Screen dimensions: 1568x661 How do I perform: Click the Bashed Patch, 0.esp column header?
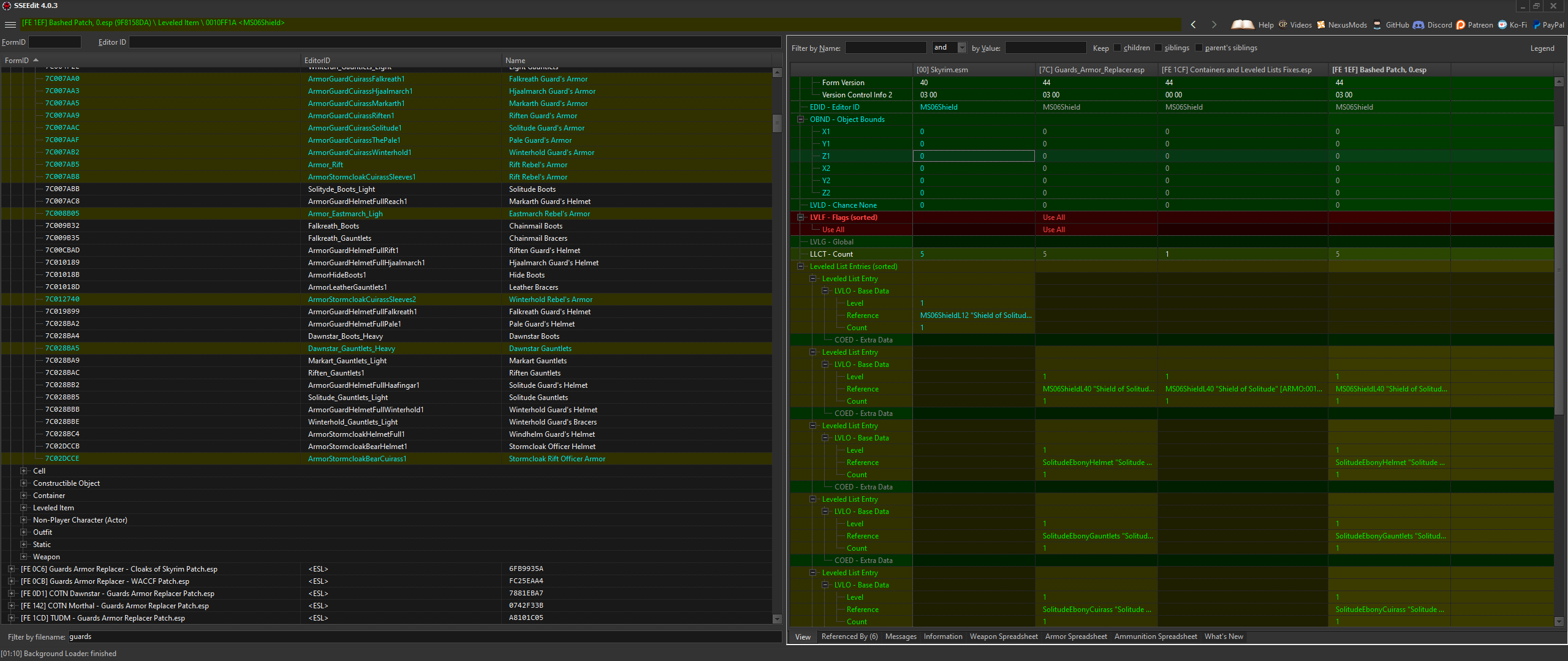click(x=1388, y=70)
